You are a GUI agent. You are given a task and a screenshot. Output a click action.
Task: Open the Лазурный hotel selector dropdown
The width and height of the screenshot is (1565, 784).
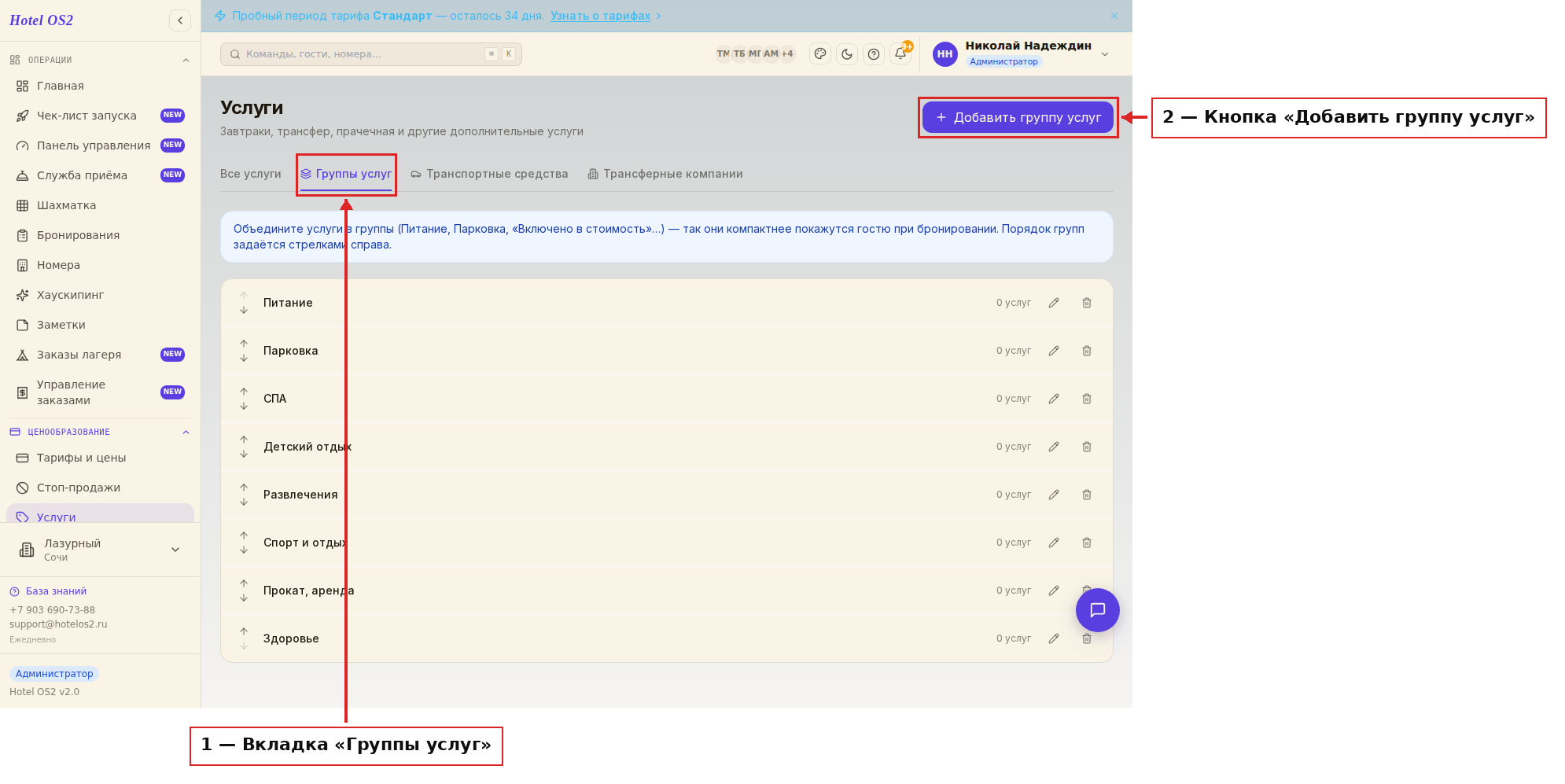click(100, 550)
